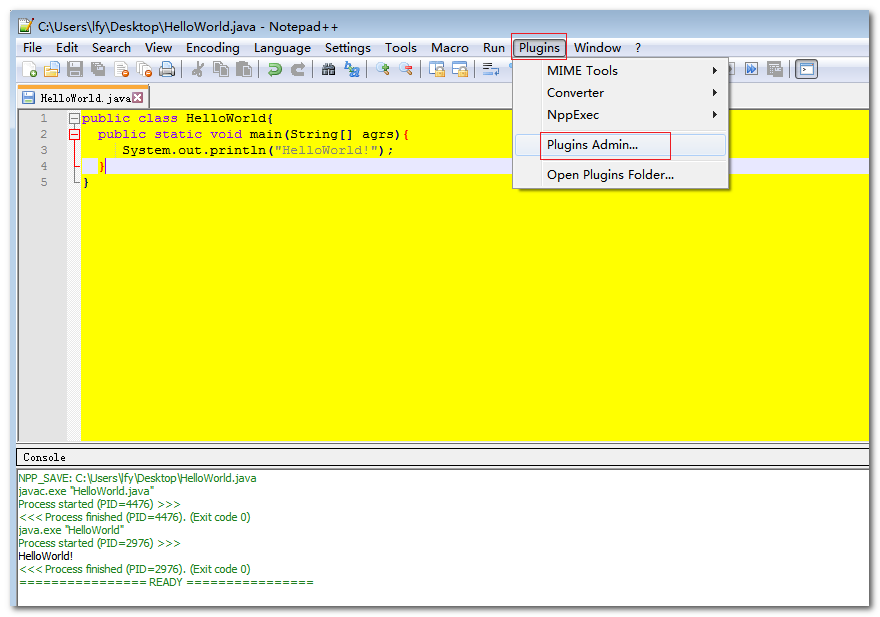Click the Copy icon in toolbar
This screenshot has width=880, height=617.
221,70
